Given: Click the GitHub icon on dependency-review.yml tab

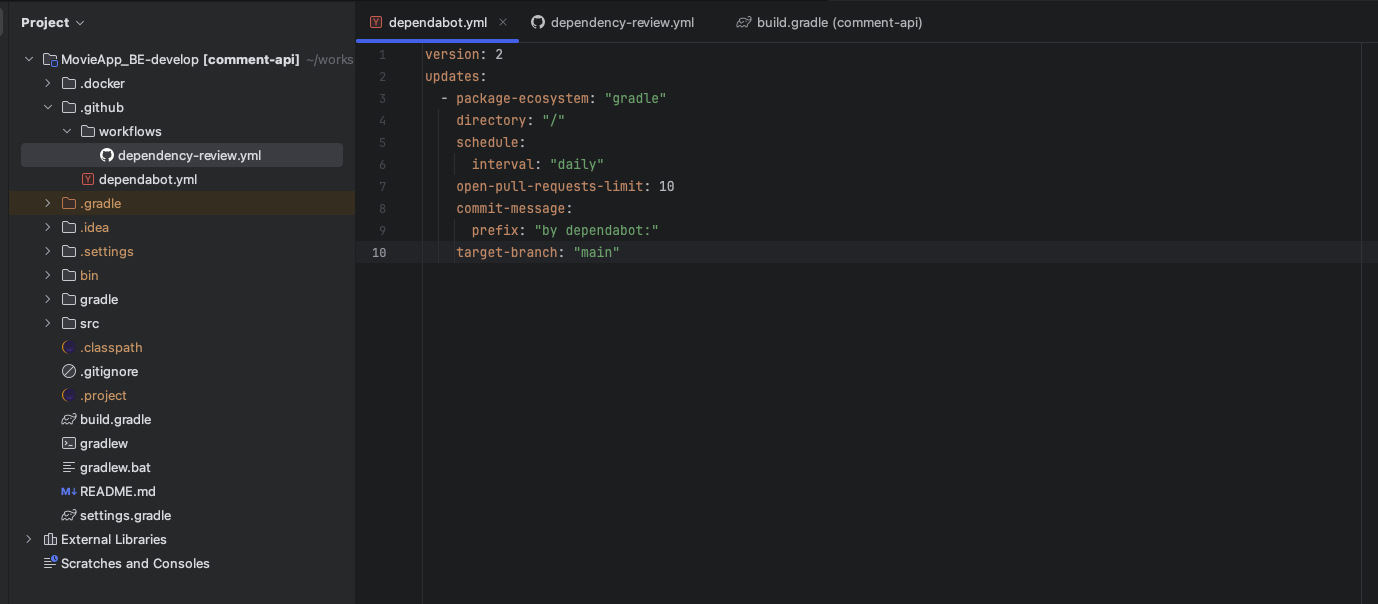Looking at the screenshot, I should [x=537, y=21].
